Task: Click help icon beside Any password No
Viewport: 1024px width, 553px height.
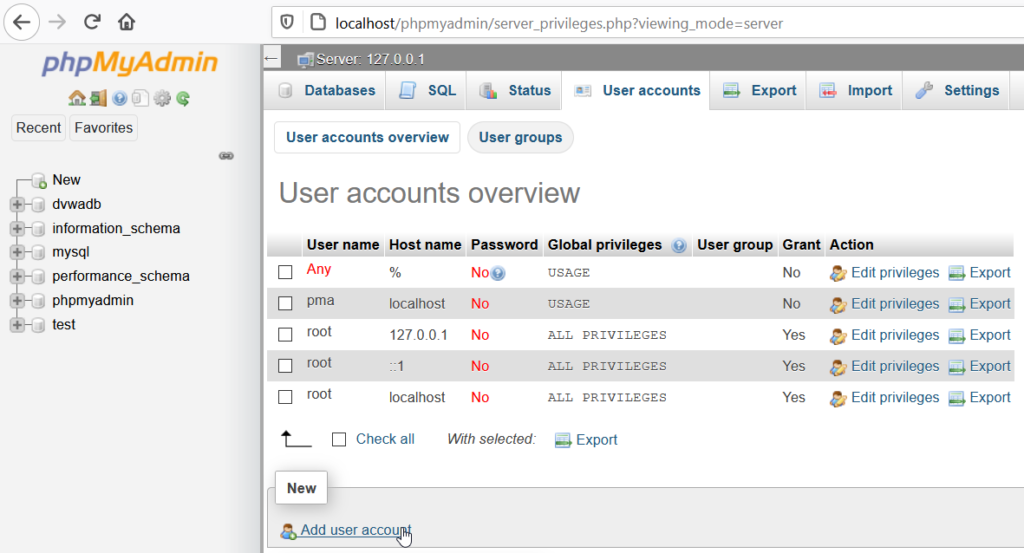Action: click(x=498, y=274)
